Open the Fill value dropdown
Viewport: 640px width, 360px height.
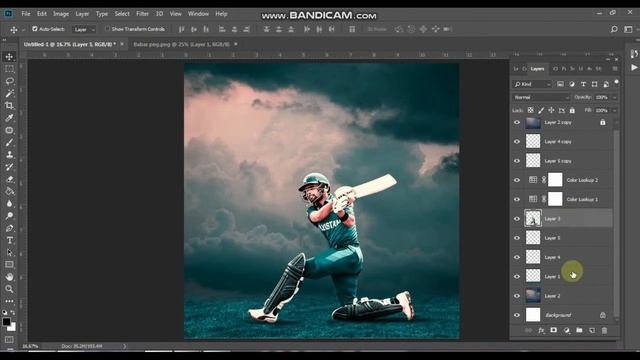615,110
